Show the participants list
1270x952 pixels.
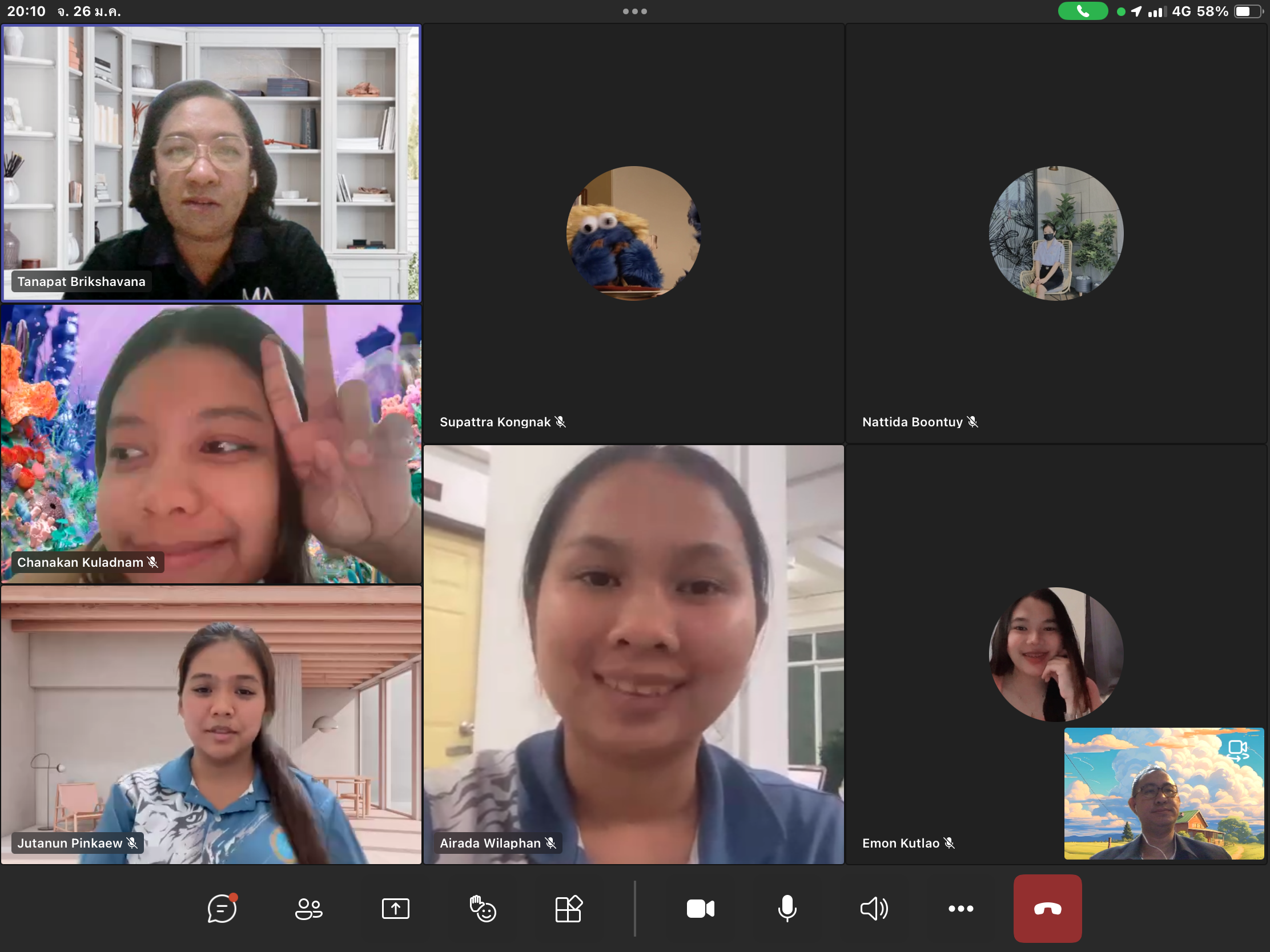pyautogui.click(x=309, y=909)
